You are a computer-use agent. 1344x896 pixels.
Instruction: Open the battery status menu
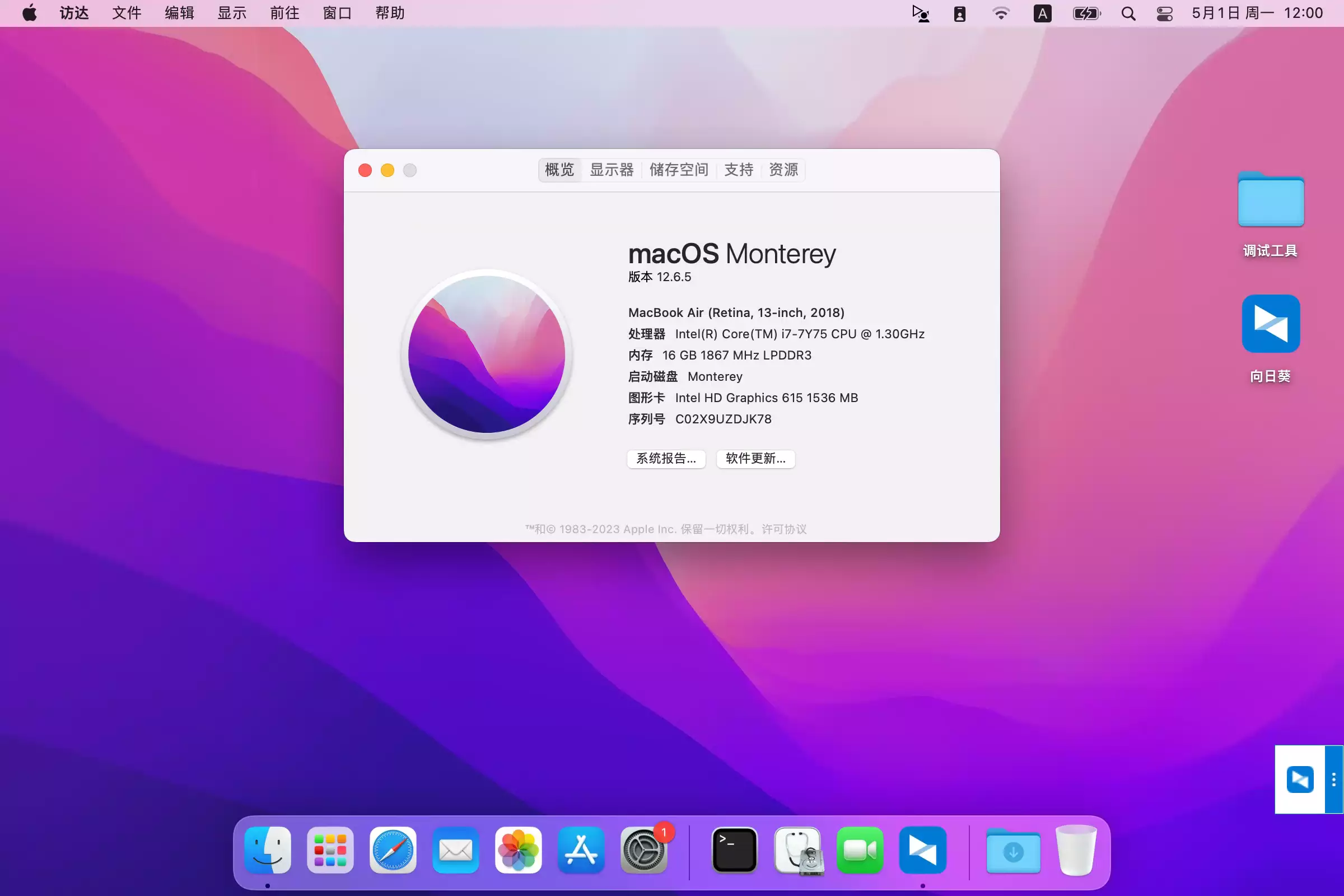click(1086, 13)
